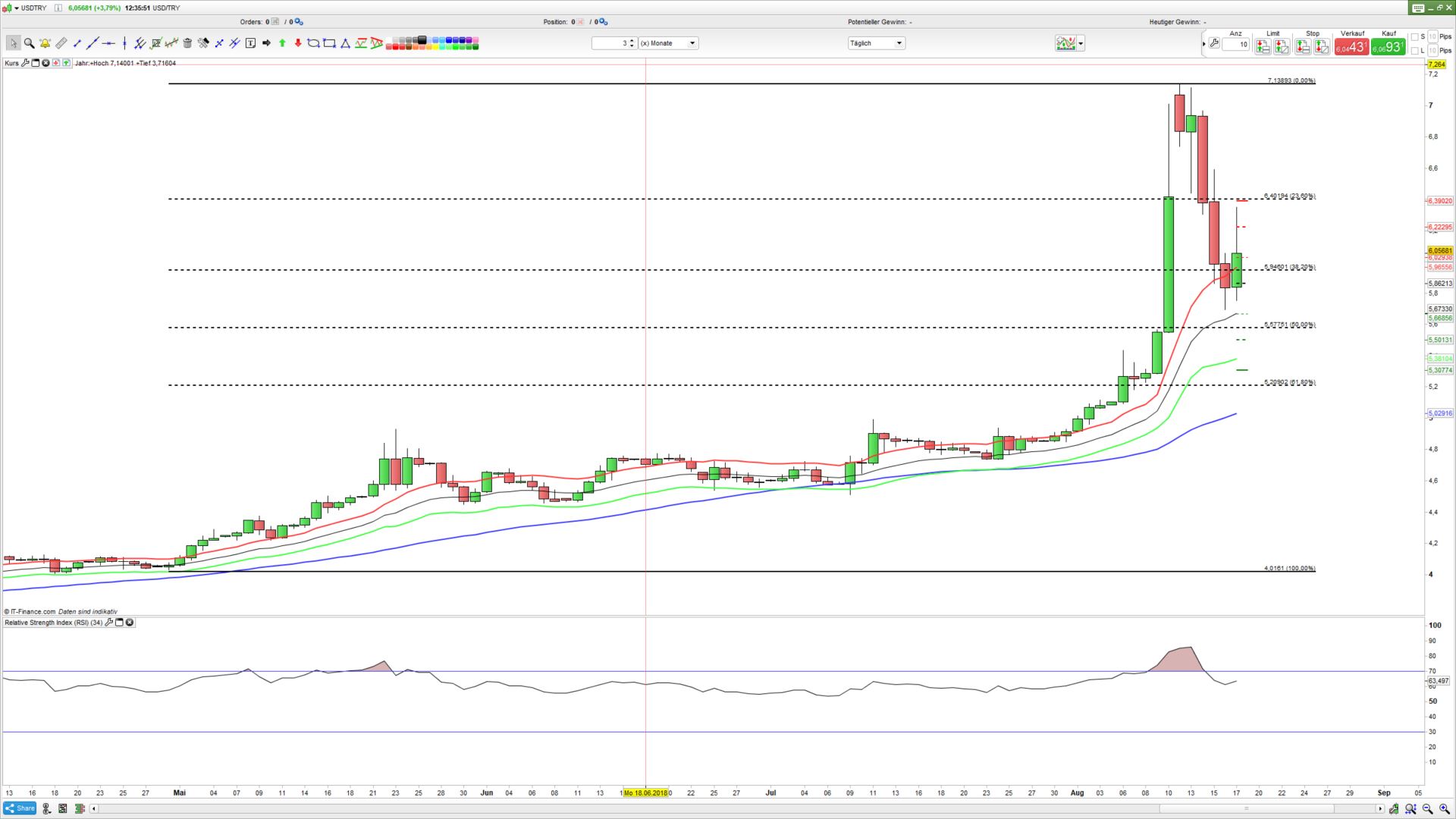This screenshot has width=1456, height=819.
Task: Insert a black right arrow marker
Action: [x=266, y=43]
